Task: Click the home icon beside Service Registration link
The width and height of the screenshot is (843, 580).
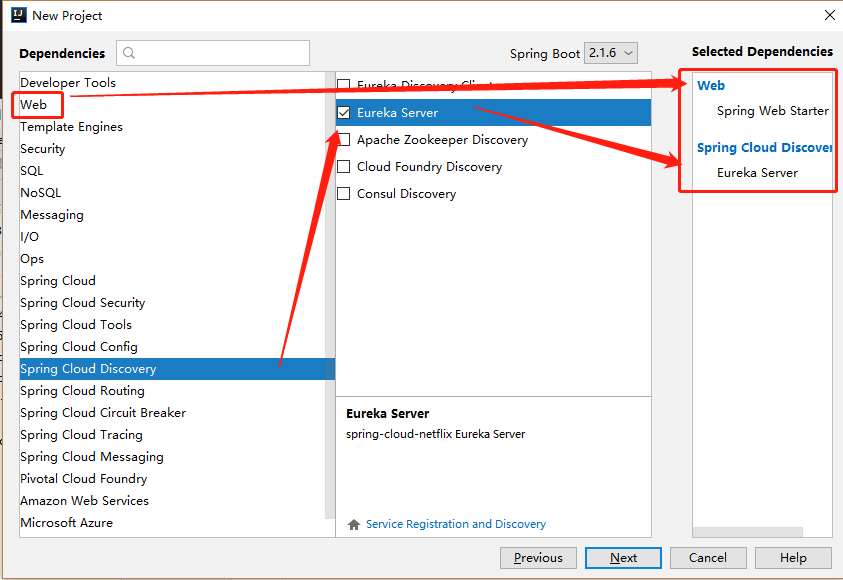Action: tap(353, 524)
